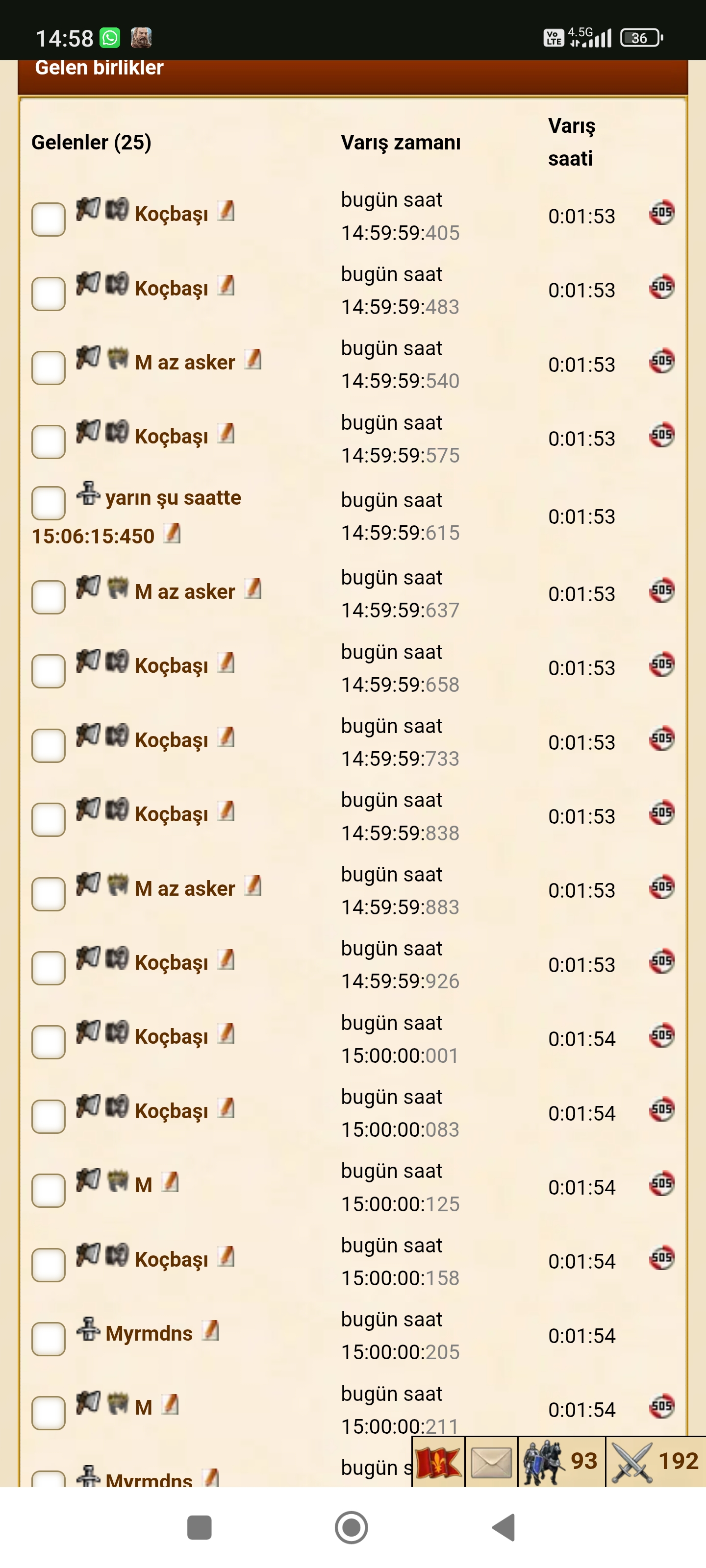Image resolution: width=706 pixels, height=1568 pixels.
Task: Sort by the Varış zamanı column header
Action: coord(400,143)
